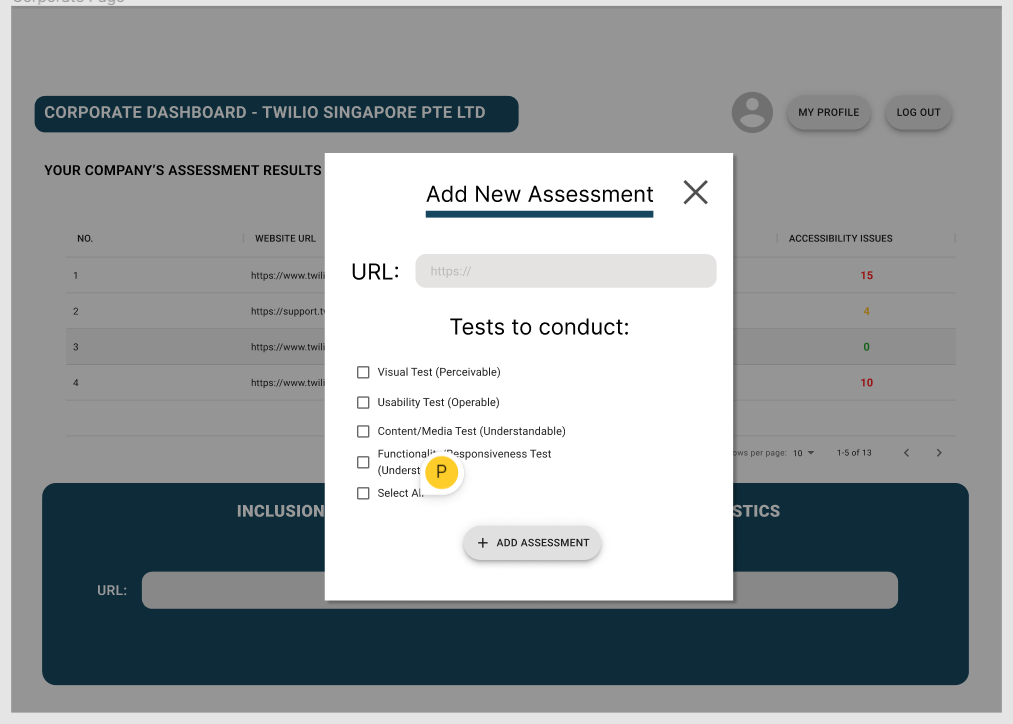1013x724 pixels.
Task: Open rows per page dropdown
Action: click(804, 453)
